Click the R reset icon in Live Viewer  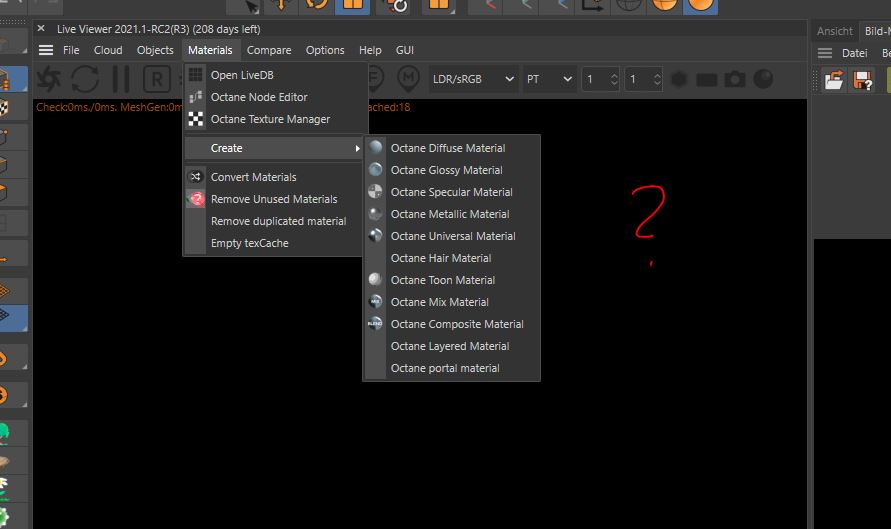[x=157, y=79]
